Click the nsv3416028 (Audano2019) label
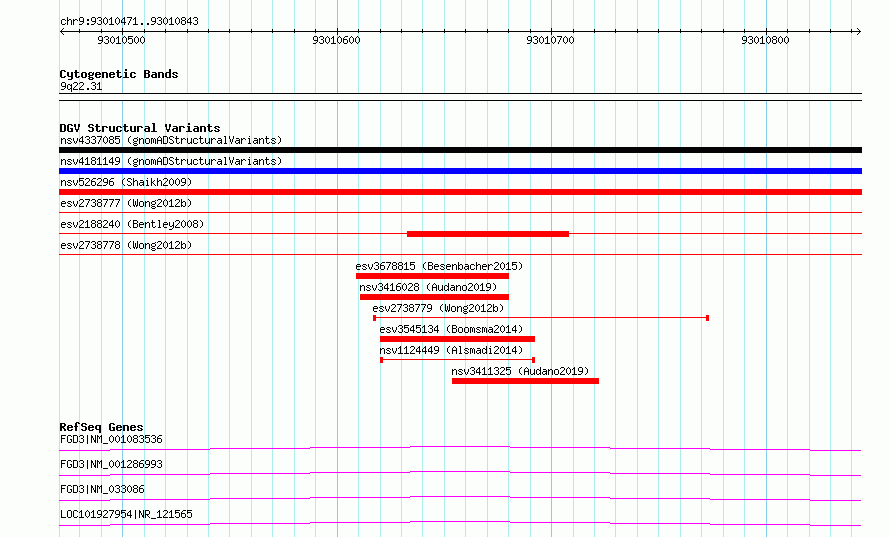Screen dimensions: 890x537 429,287
